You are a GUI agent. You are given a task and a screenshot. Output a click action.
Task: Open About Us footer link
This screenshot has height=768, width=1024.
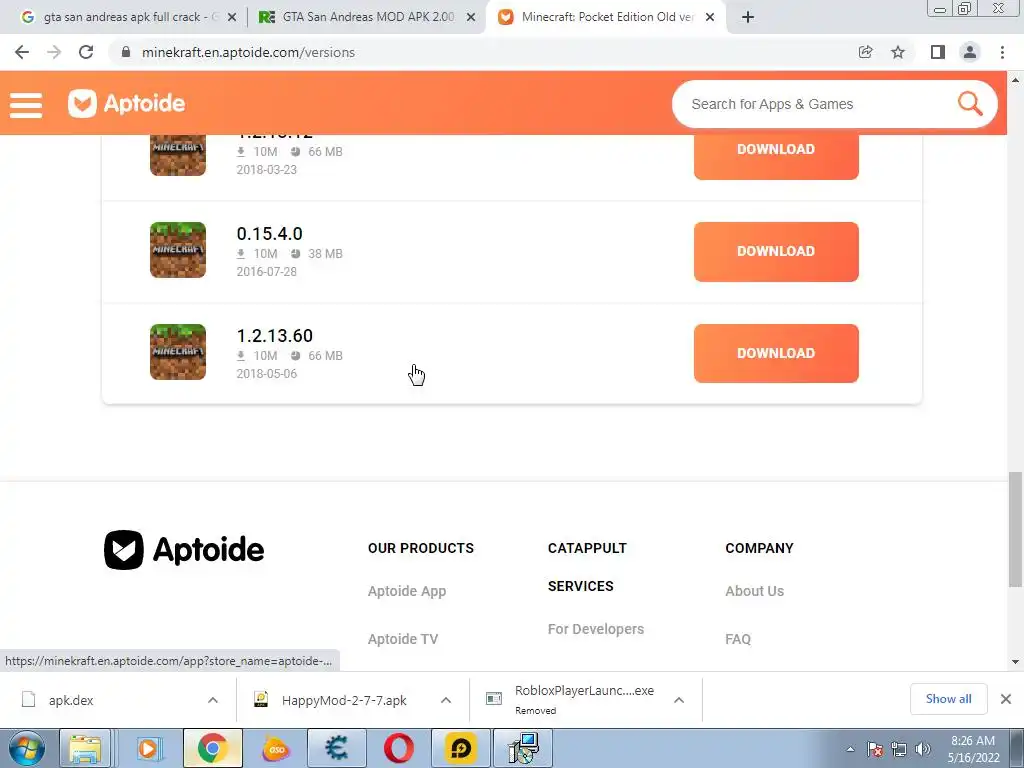point(754,591)
